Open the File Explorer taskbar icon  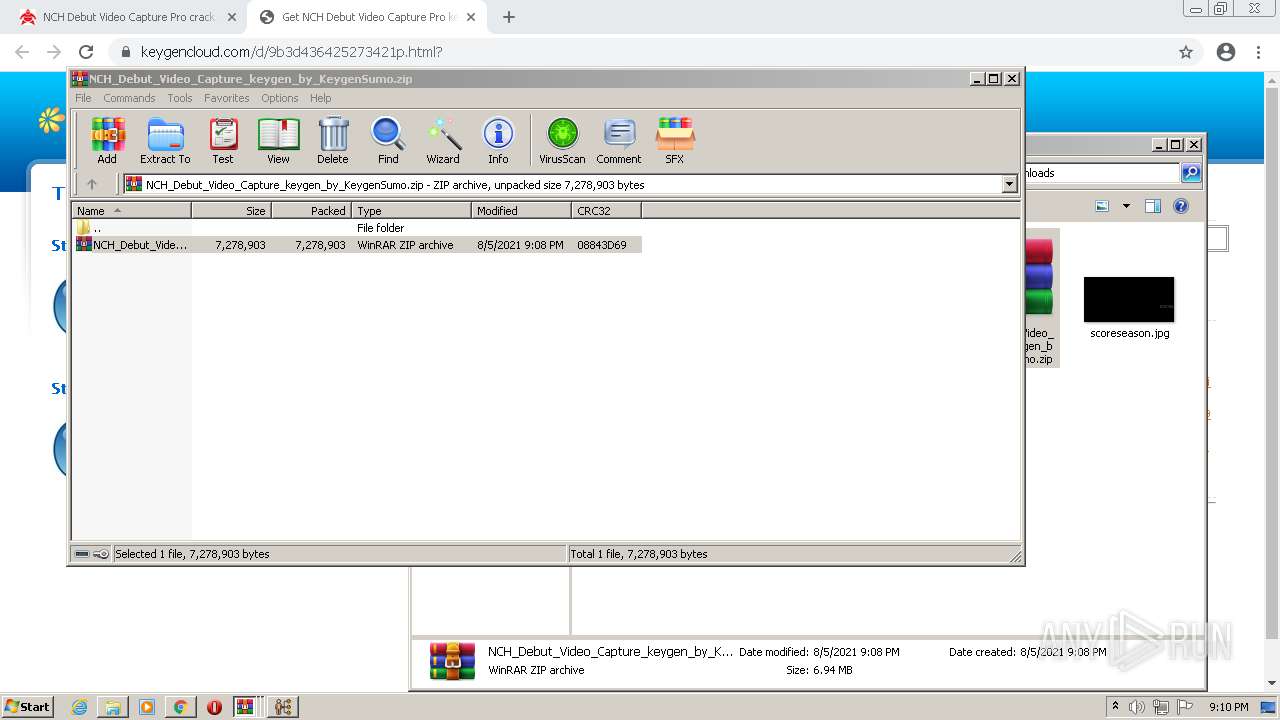tap(113, 707)
